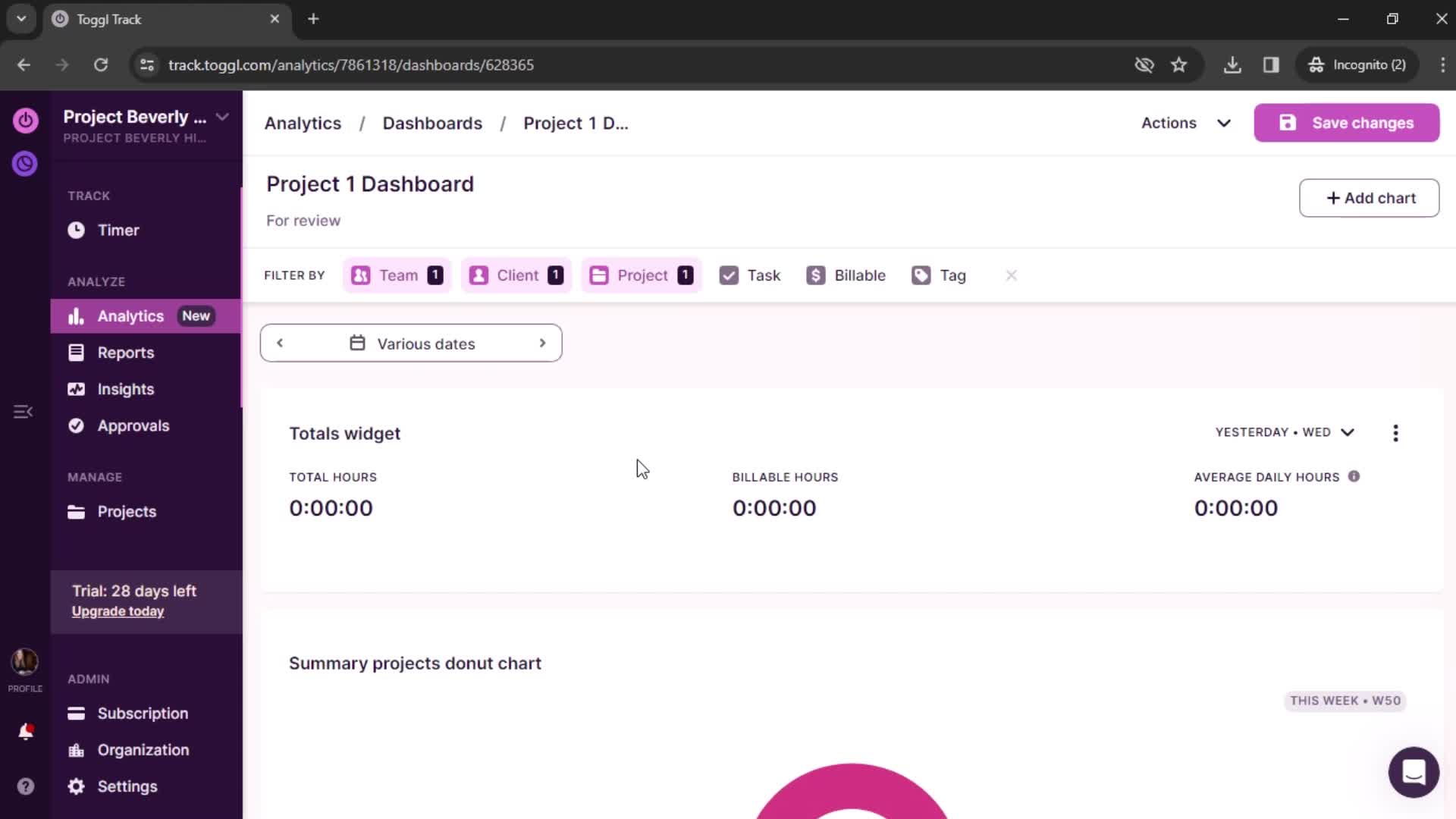Click the totals widget three-dot menu
Image resolution: width=1456 pixels, height=819 pixels.
coord(1396,432)
